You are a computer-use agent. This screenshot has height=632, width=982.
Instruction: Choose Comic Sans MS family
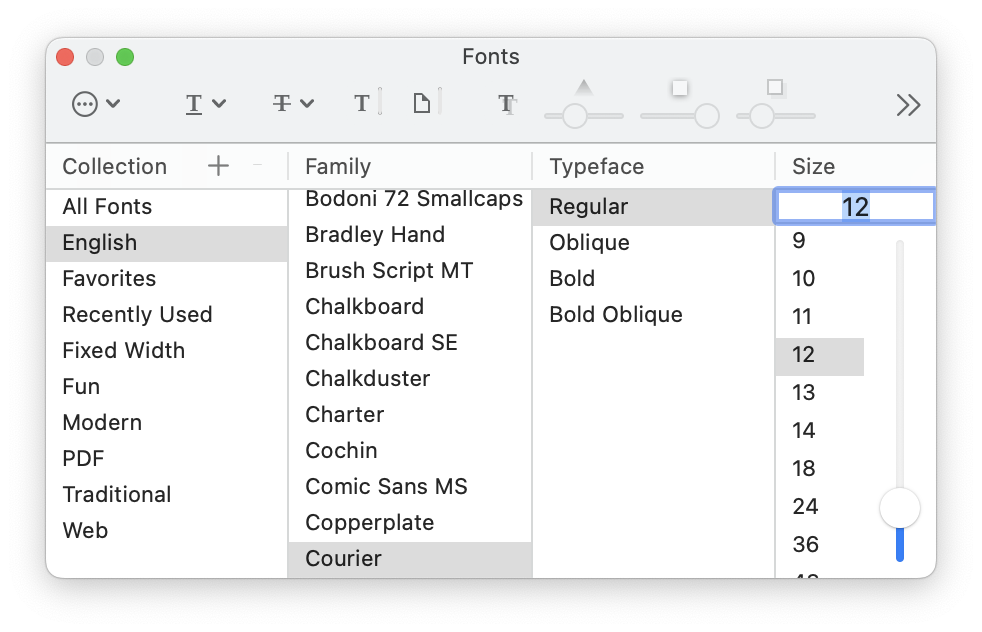[x=410, y=487]
